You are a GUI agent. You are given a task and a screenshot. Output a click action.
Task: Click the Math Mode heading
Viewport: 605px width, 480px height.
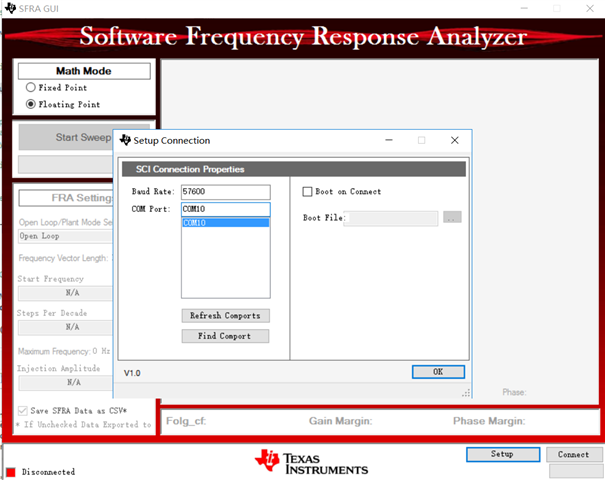(84, 71)
